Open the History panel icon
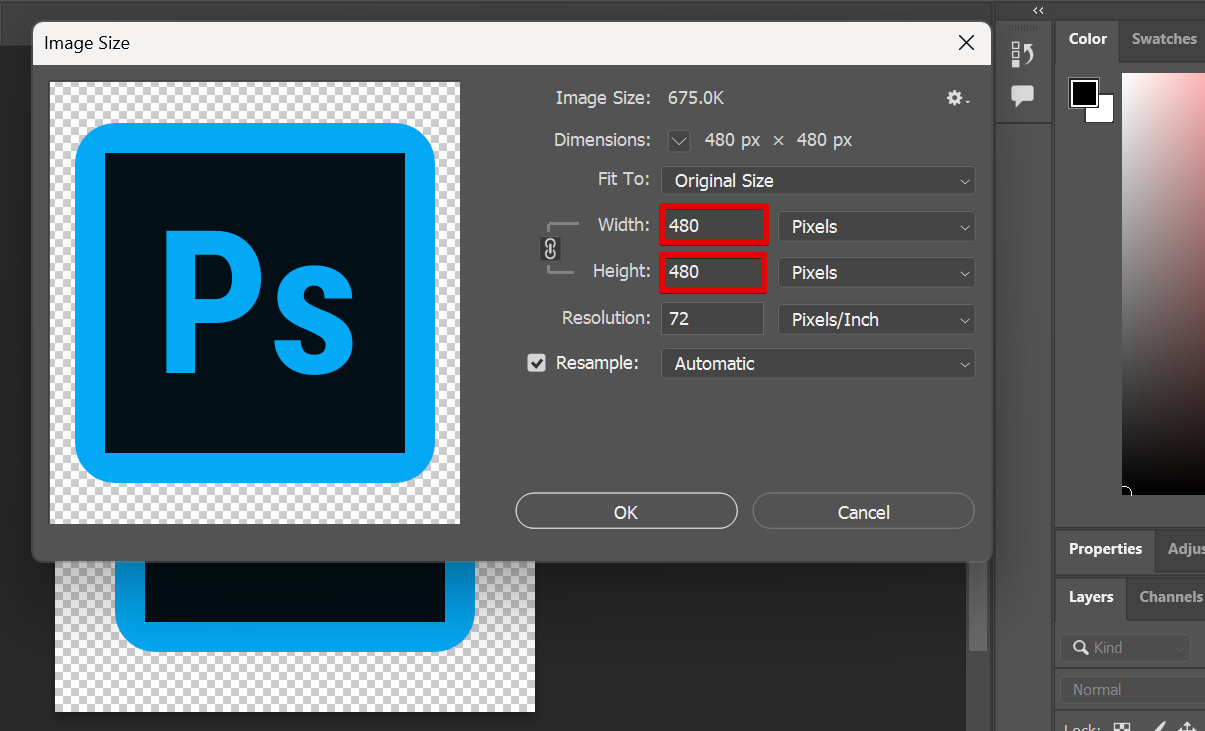 tap(1022, 54)
